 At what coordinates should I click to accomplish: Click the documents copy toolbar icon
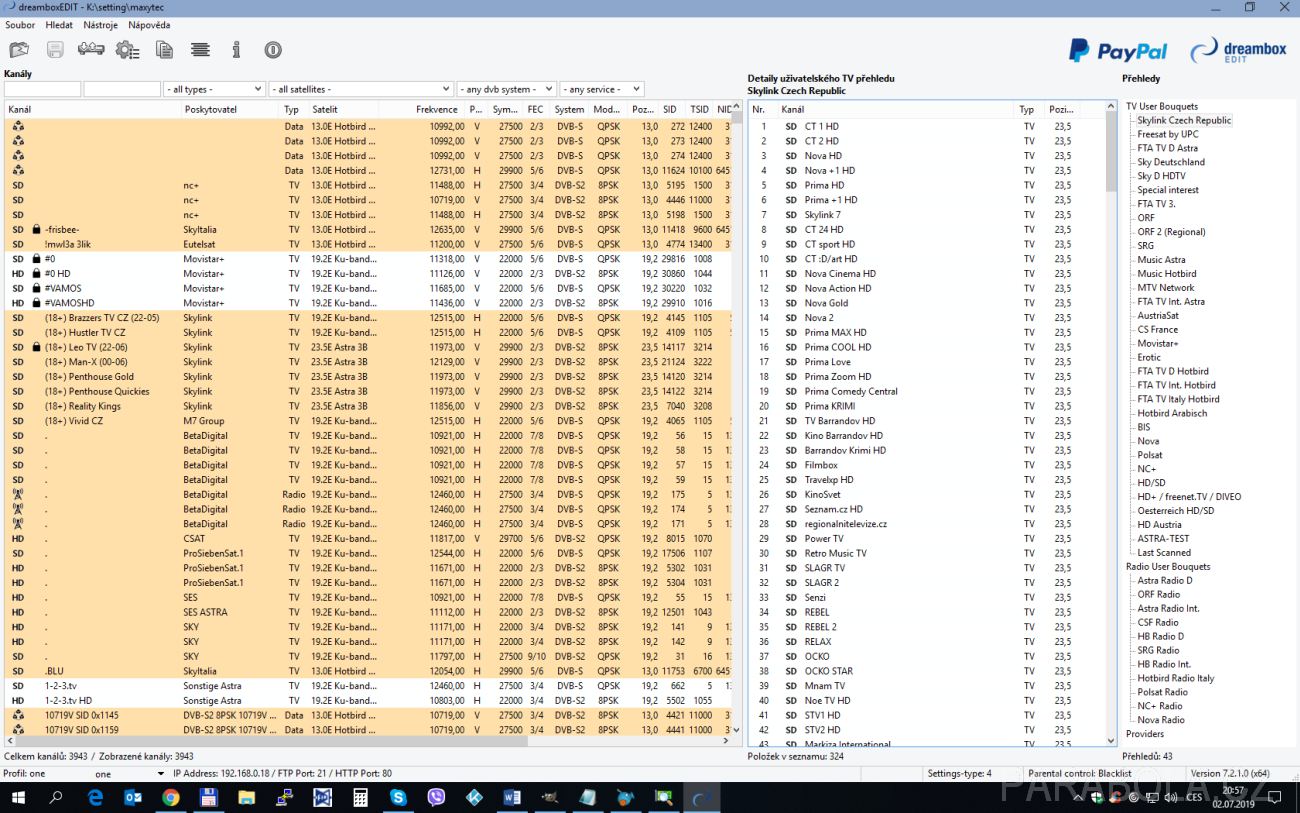[x=164, y=49]
